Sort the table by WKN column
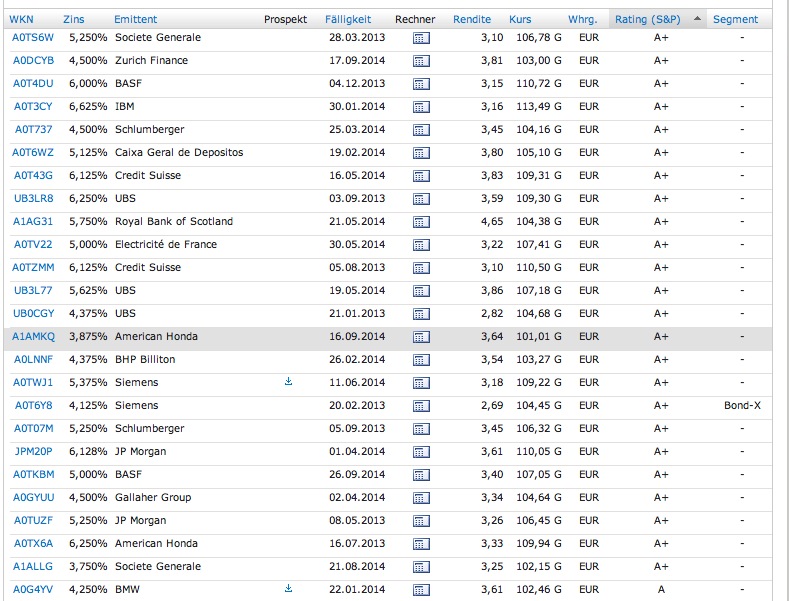The height and width of the screenshot is (601, 789). [21, 19]
